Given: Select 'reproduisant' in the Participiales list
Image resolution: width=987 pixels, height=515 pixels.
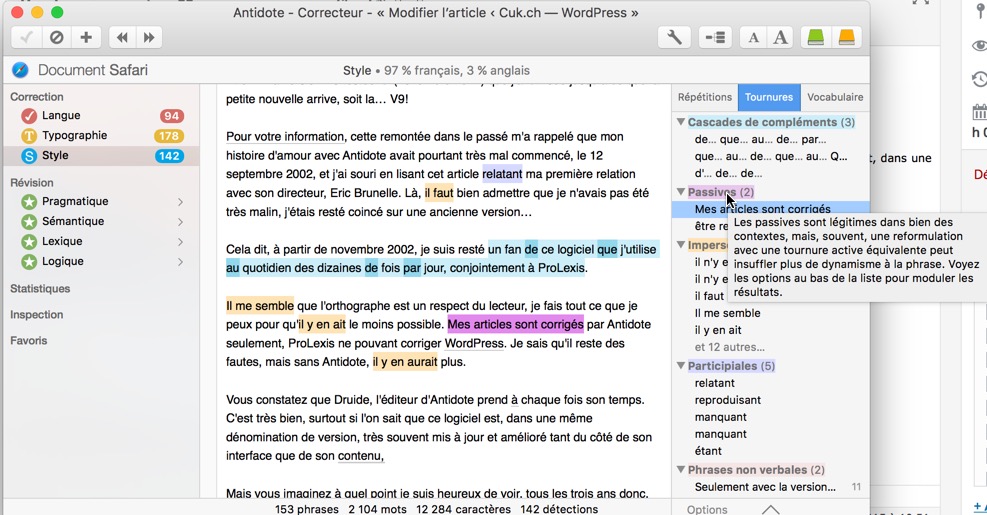Looking at the screenshot, I should (x=728, y=400).
